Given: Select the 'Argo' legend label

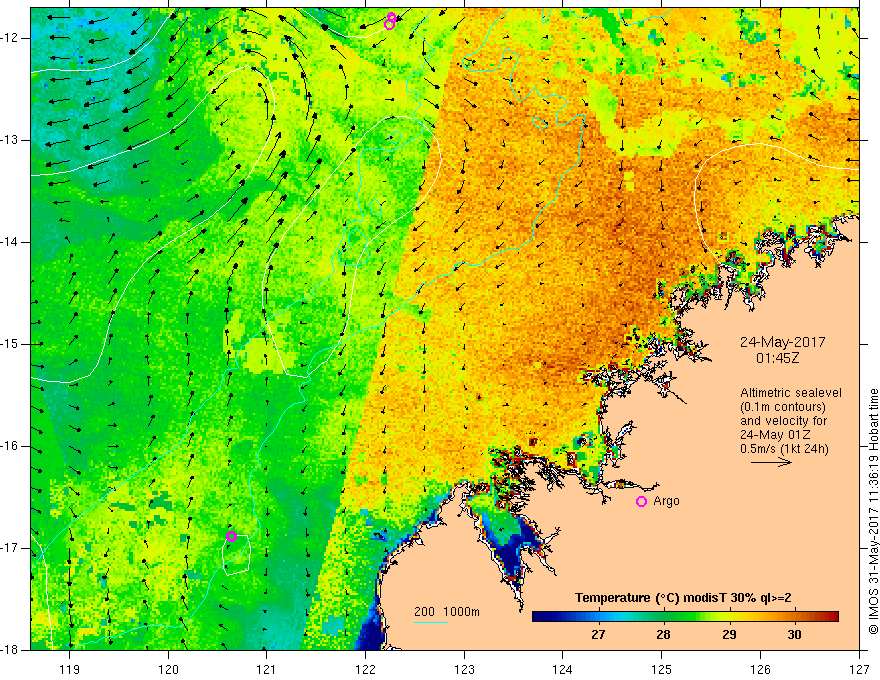Looking at the screenshot, I should [x=666, y=501].
